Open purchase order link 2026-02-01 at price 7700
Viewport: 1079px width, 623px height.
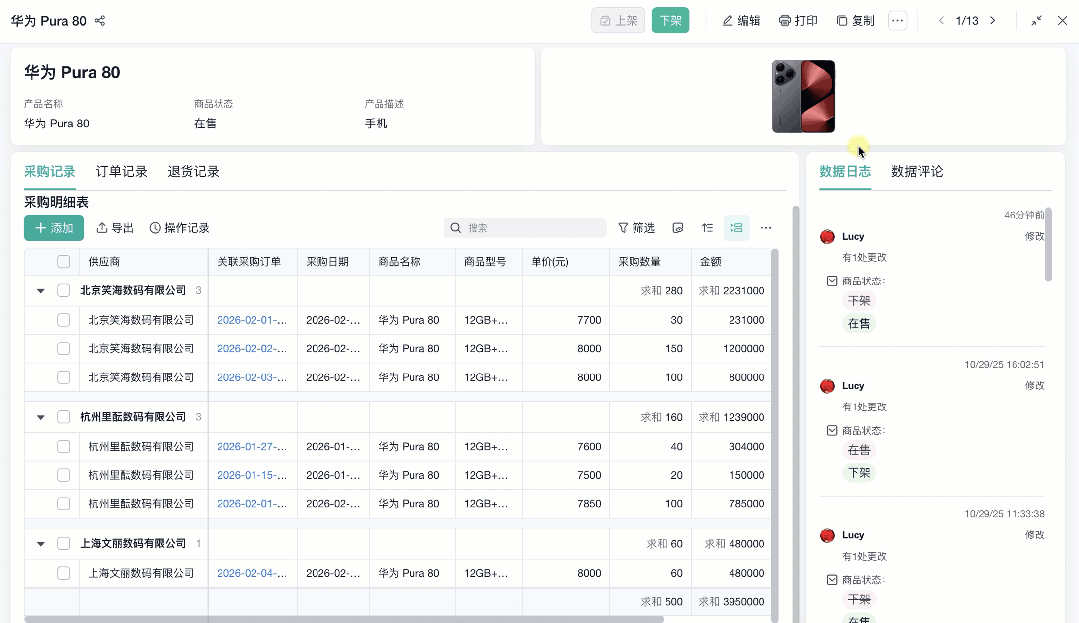click(252, 320)
